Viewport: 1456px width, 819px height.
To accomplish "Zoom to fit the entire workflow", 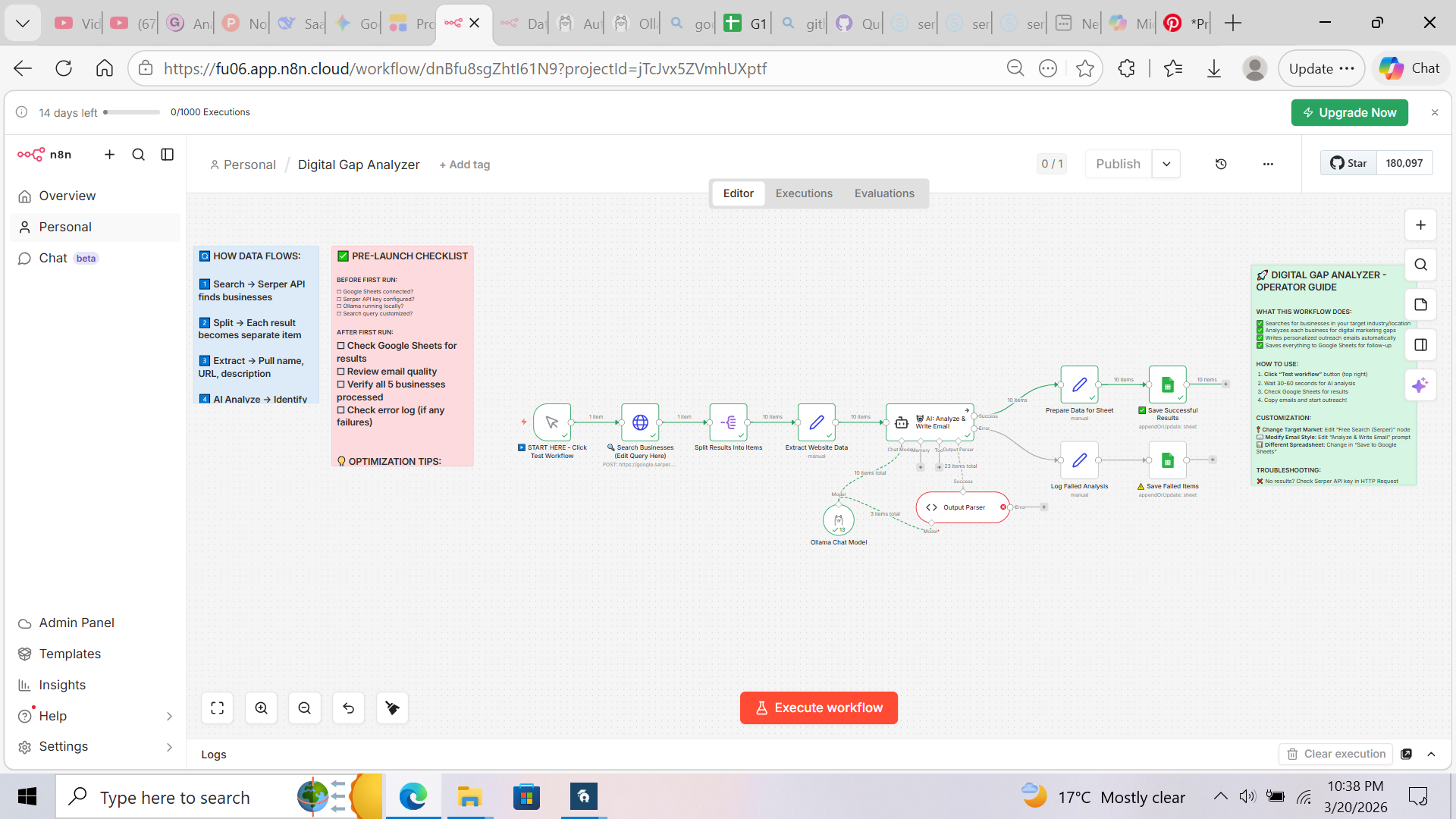I will (218, 708).
